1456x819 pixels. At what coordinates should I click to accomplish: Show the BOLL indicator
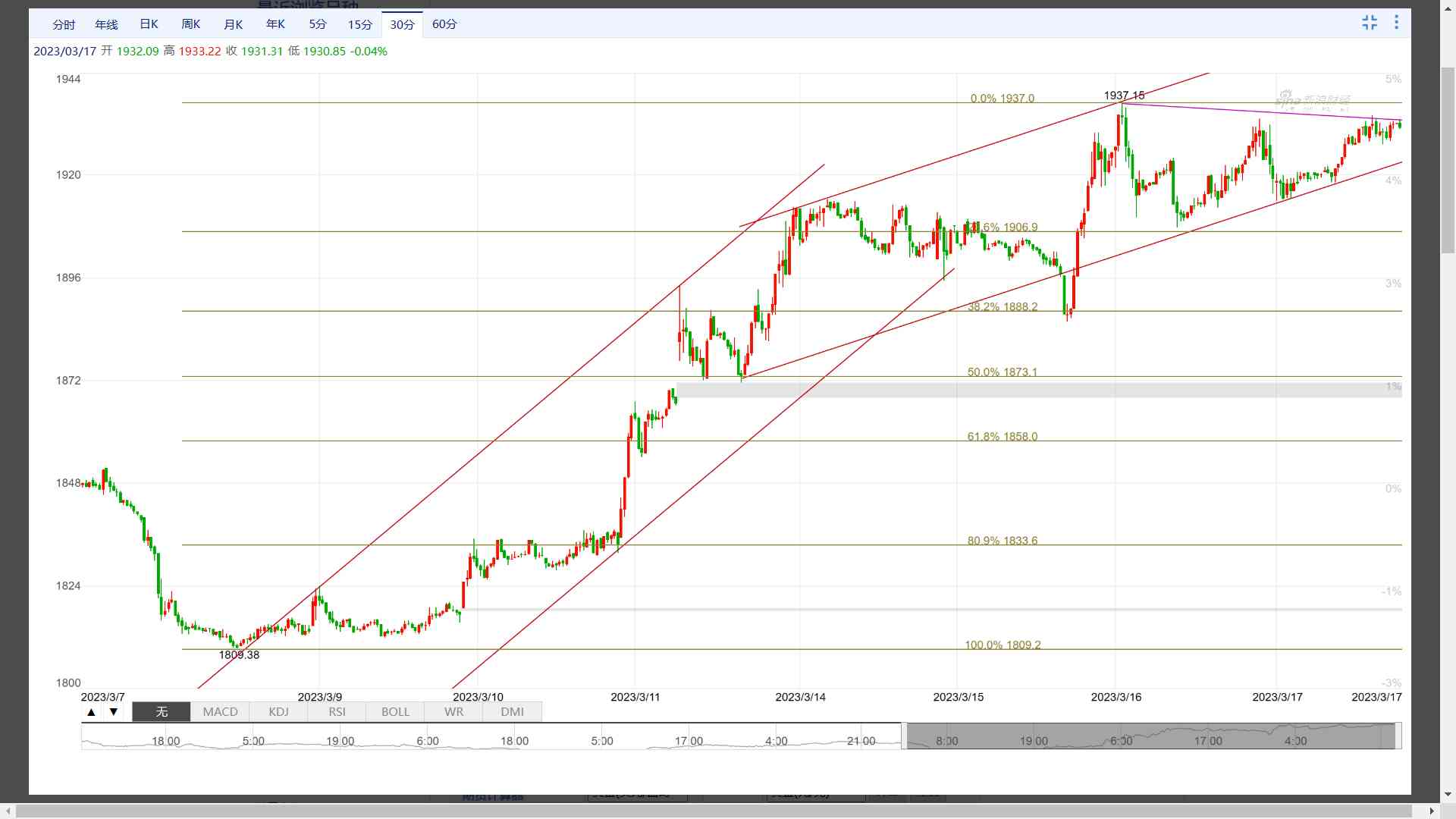point(395,712)
